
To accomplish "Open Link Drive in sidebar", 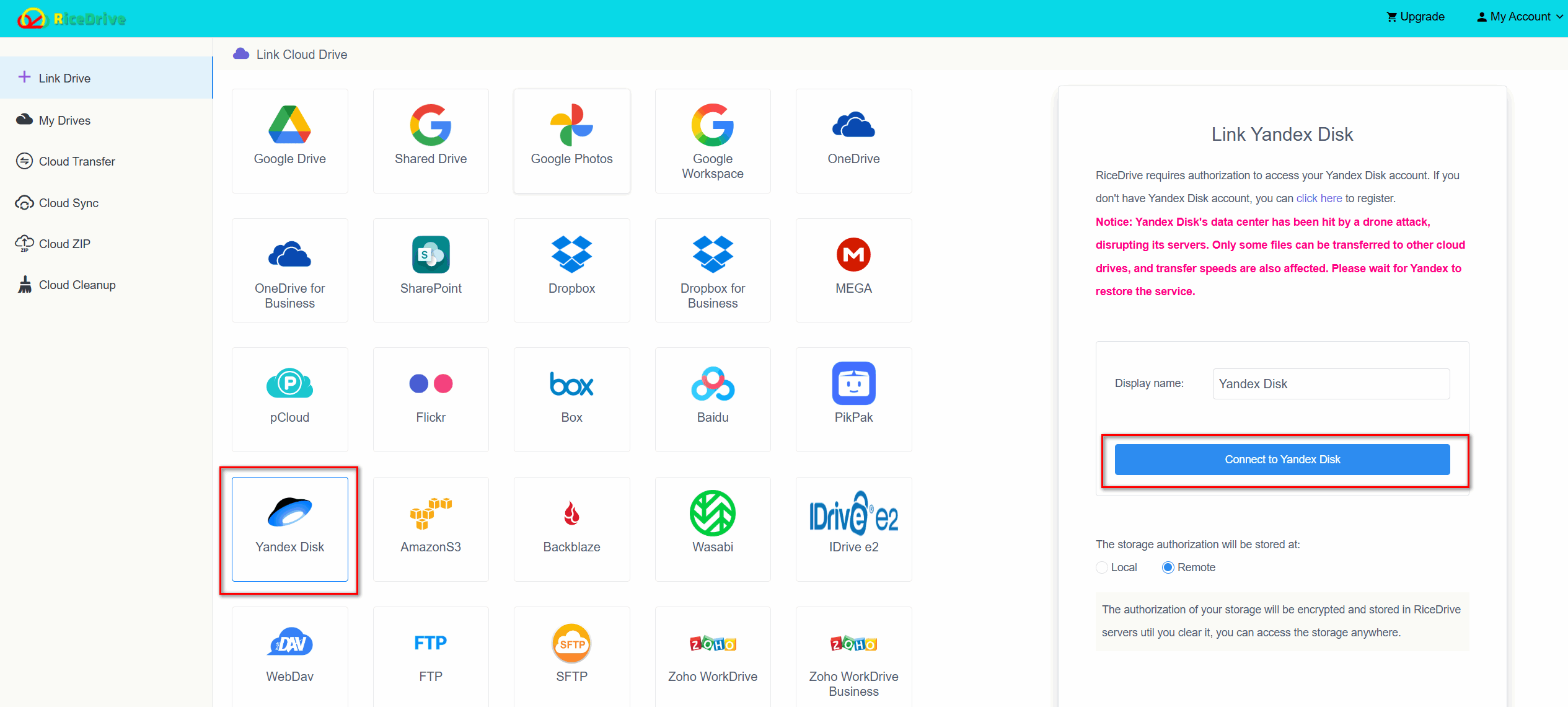I will pyautogui.click(x=106, y=78).
